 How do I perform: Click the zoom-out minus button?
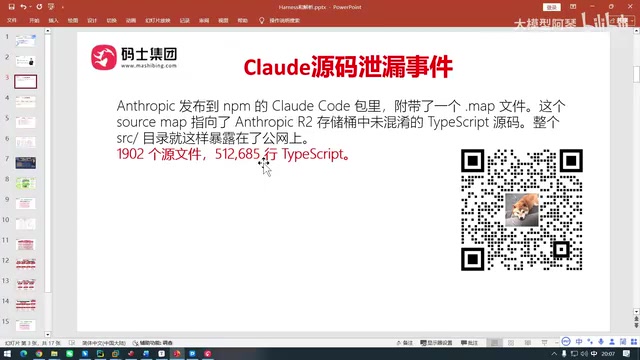[x=557, y=343]
